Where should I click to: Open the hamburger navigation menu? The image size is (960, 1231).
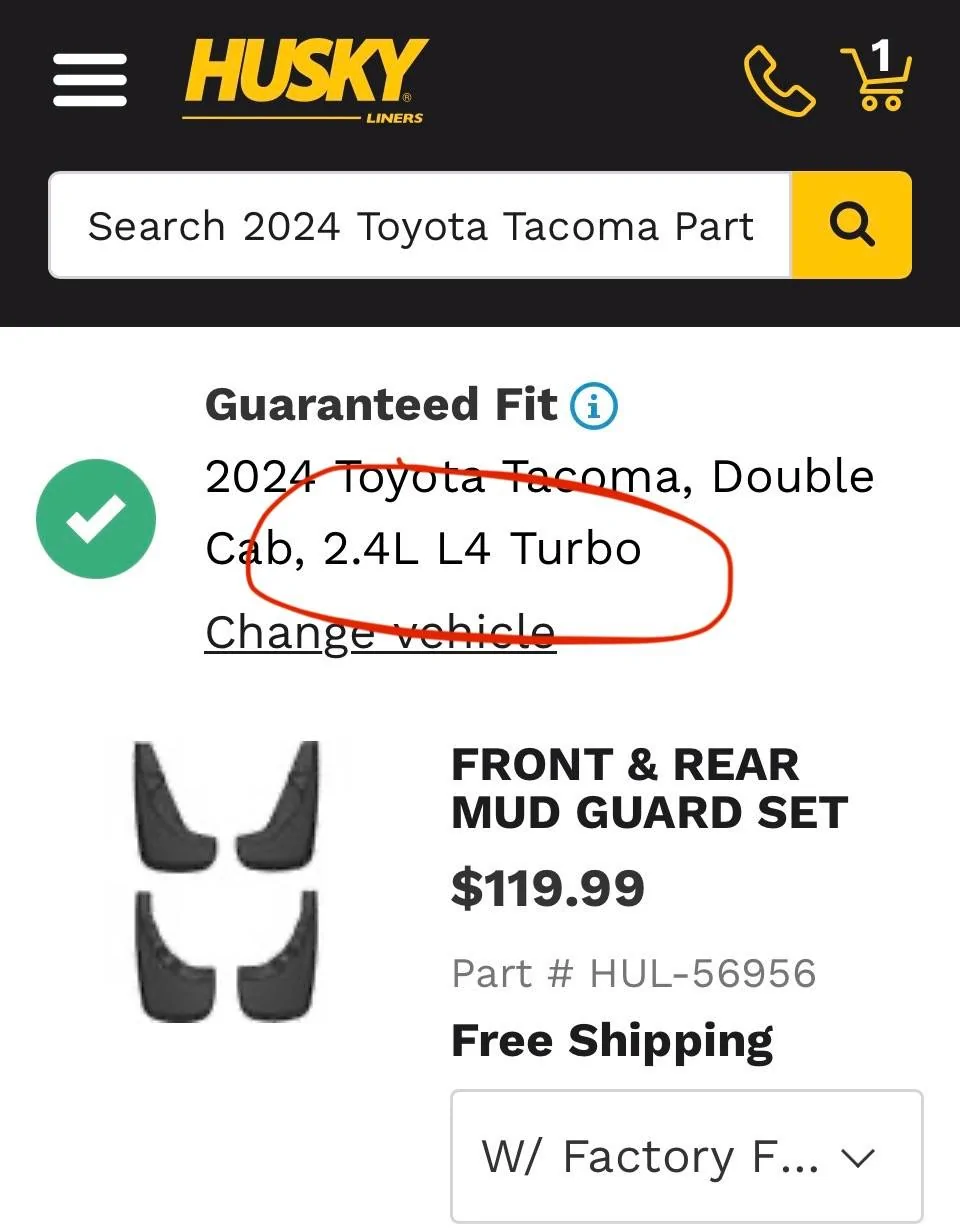click(x=90, y=80)
